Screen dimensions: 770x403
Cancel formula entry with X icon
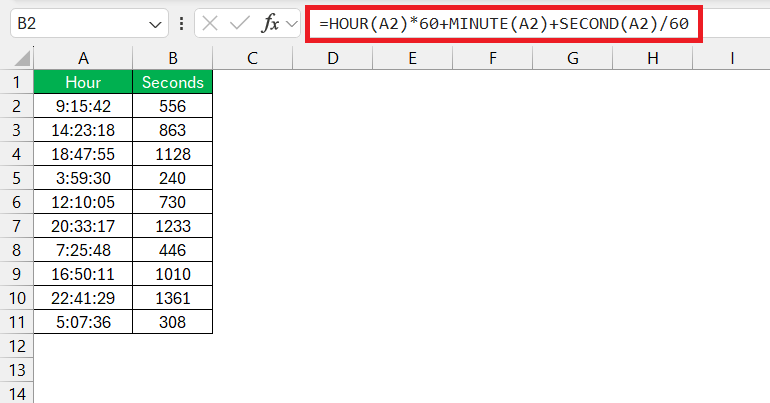pos(210,23)
